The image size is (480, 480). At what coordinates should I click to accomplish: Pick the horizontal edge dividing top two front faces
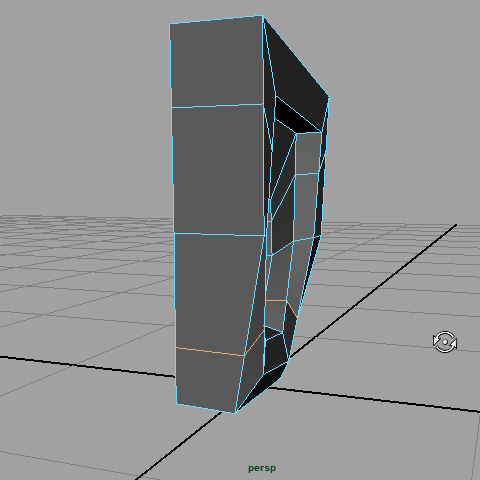click(x=217, y=106)
